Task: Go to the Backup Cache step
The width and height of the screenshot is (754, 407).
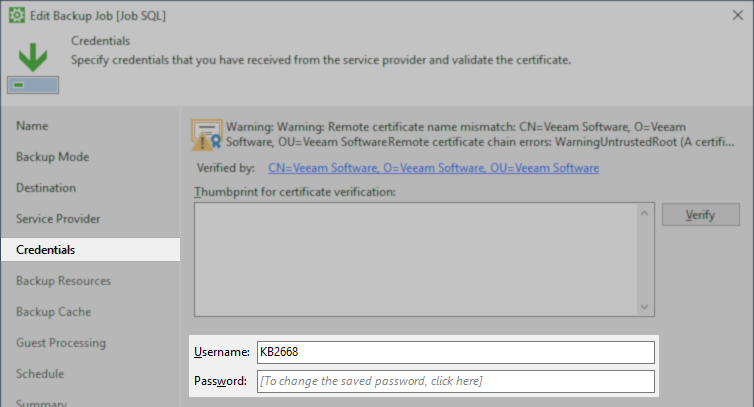Action: [53, 312]
